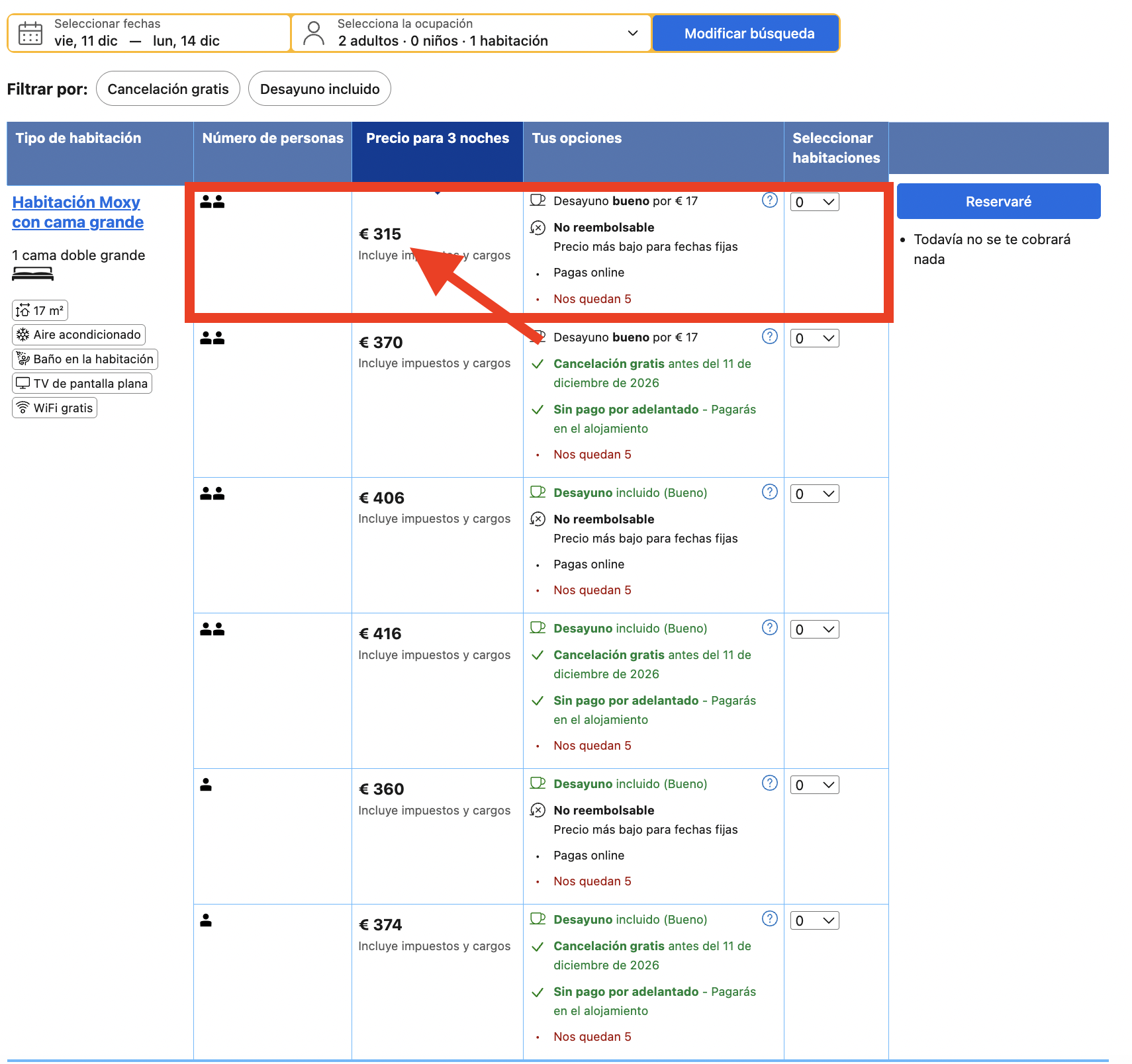Screen dimensions: 1132x1064
Task: Click the € 406 price text
Action: point(381,498)
